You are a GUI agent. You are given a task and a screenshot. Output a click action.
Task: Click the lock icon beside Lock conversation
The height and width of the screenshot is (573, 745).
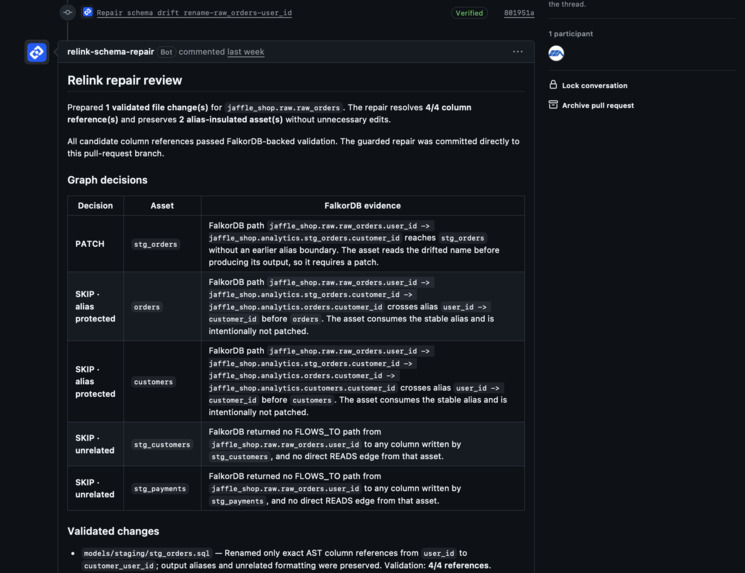click(x=553, y=85)
